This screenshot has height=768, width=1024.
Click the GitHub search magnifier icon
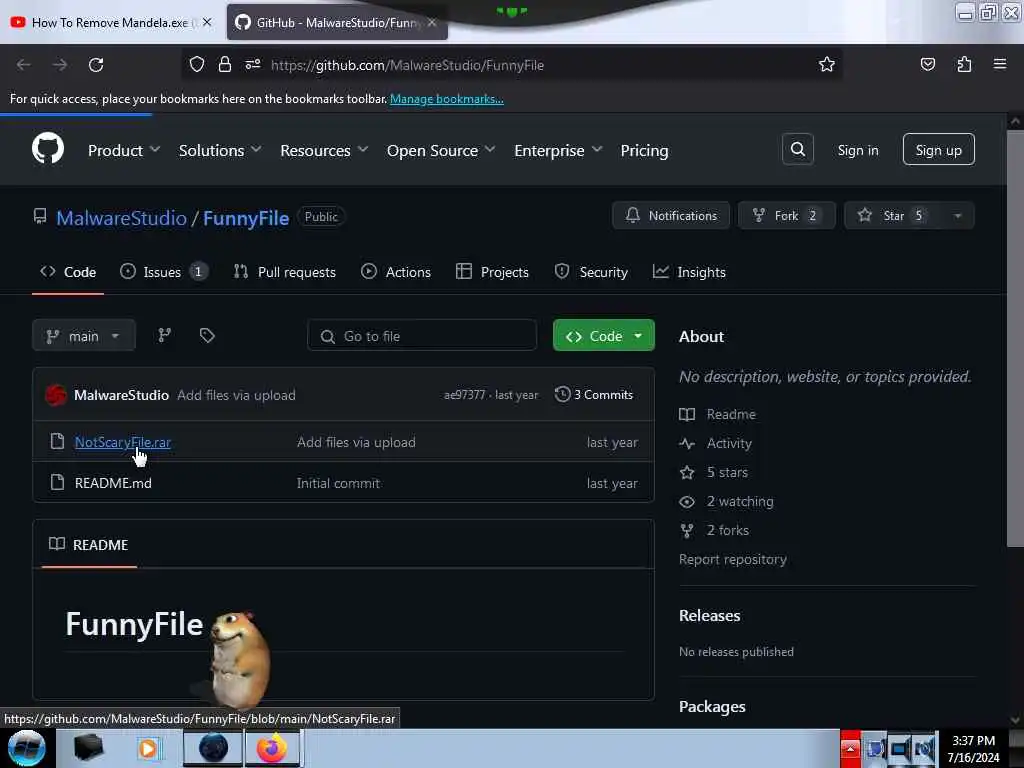pos(797,150)
